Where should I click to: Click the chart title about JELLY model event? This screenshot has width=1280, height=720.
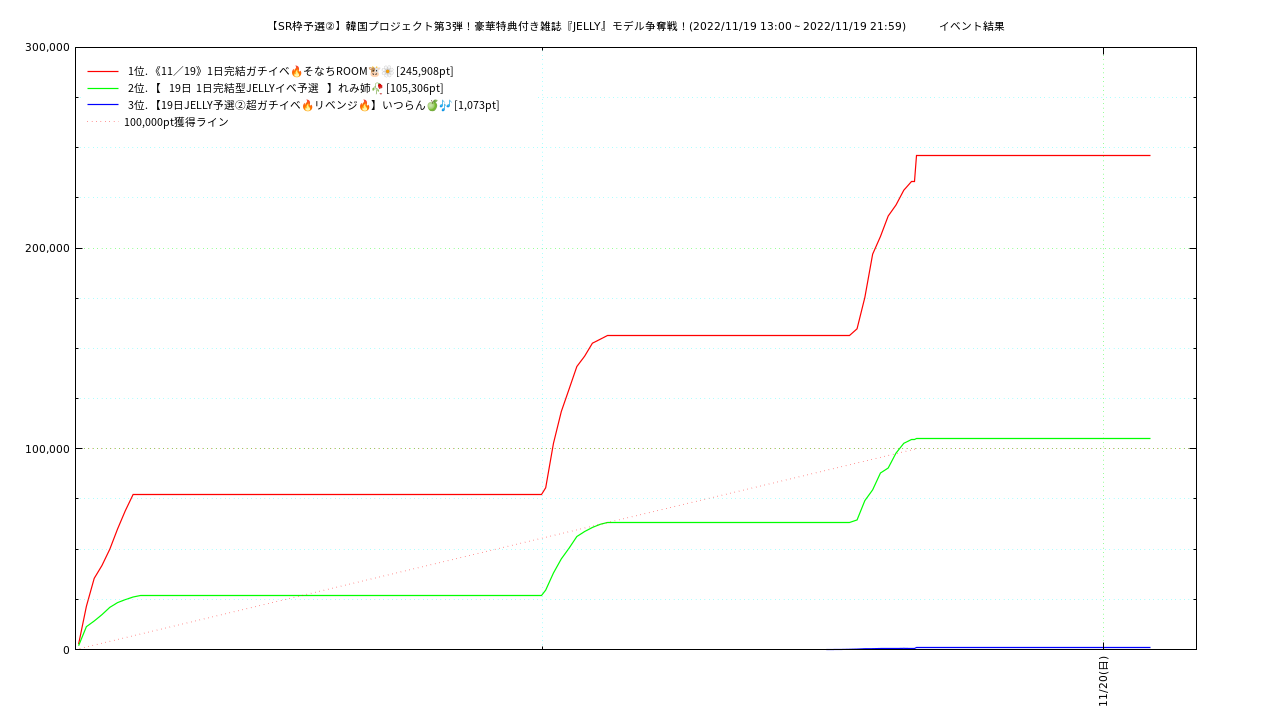[587, 26]
